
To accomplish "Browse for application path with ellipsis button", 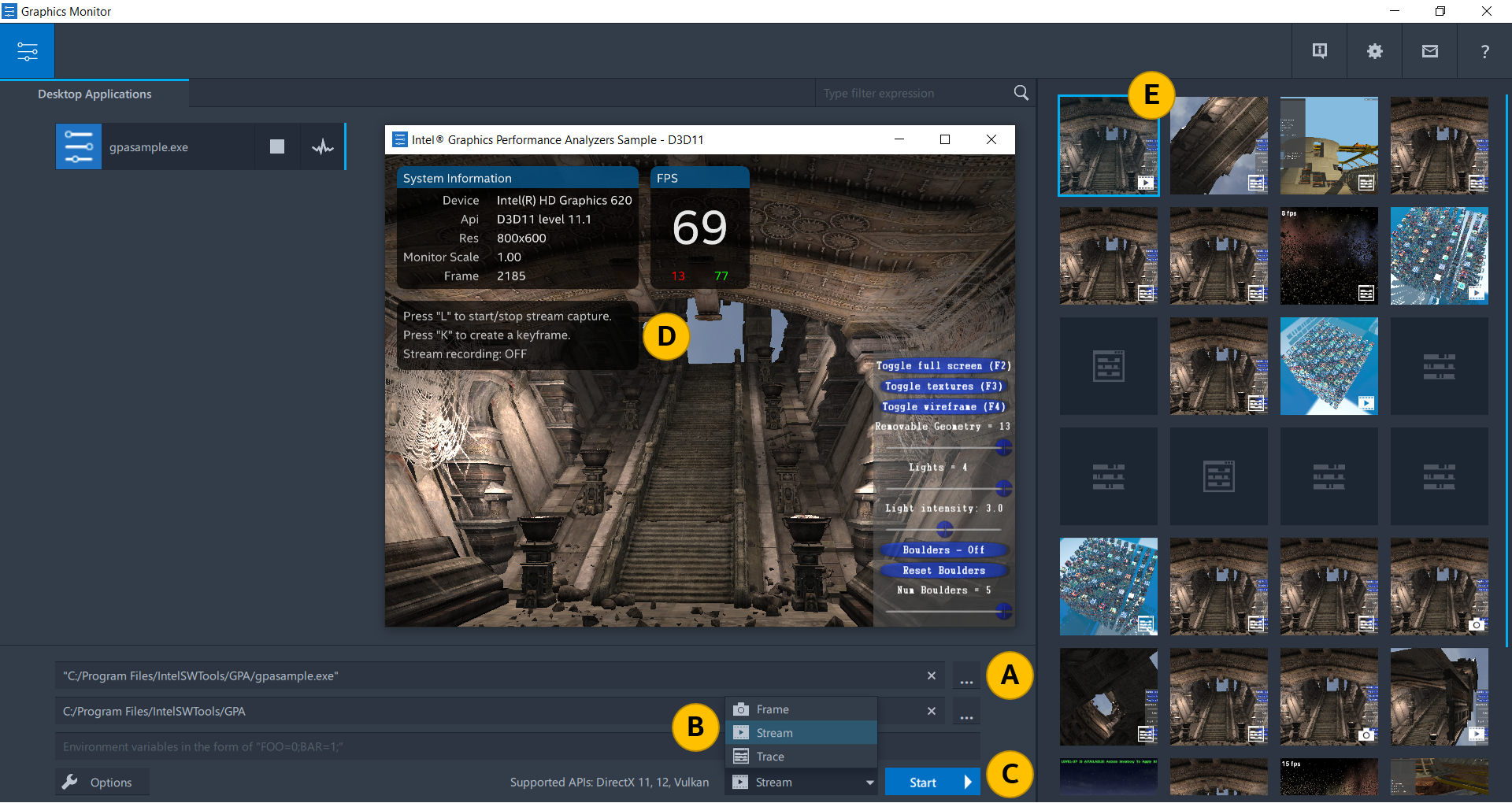I will pyautogui.click(x=966, y=676).
